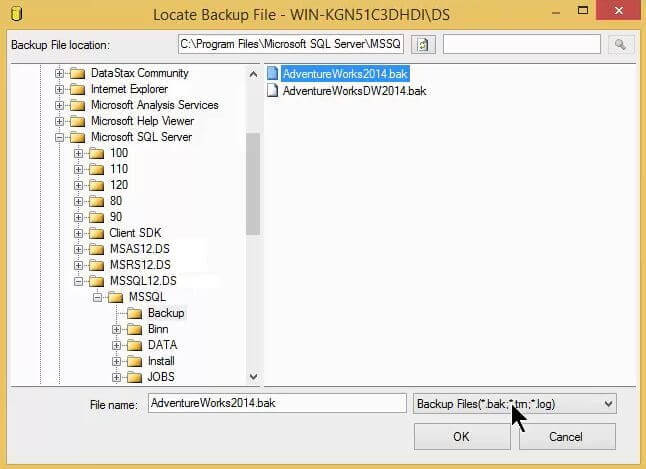Select the JOBS folder label
This screenshot has width=646, height=469.
(161, 377)
